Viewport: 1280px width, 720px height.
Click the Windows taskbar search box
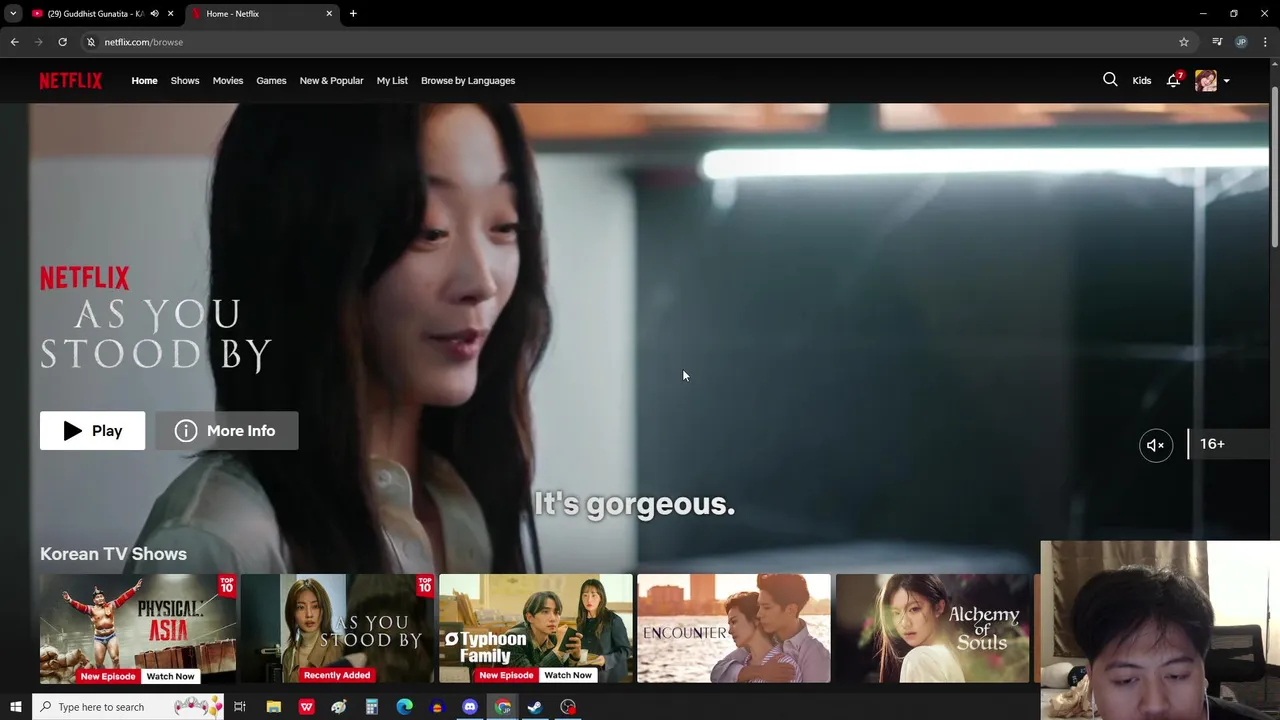[130, 707]
